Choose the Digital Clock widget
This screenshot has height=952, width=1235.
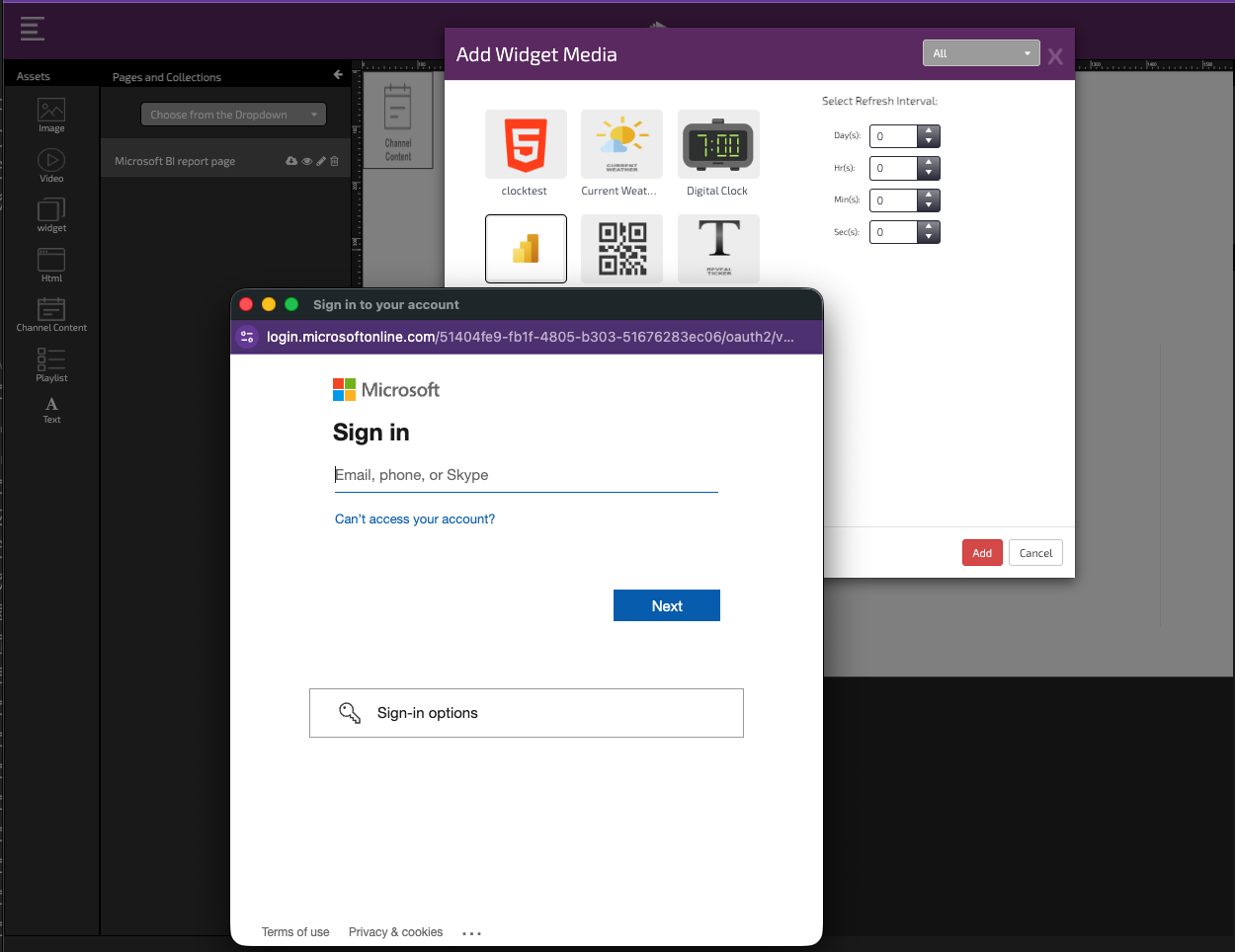tap(718, 144)
